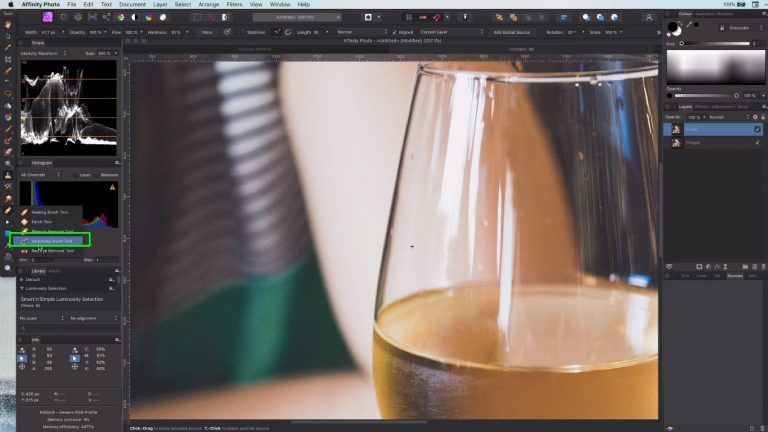Open the Greyscale colour mode dropdown
The height and width of the screenshot is (432, 768).
point(744,28)
